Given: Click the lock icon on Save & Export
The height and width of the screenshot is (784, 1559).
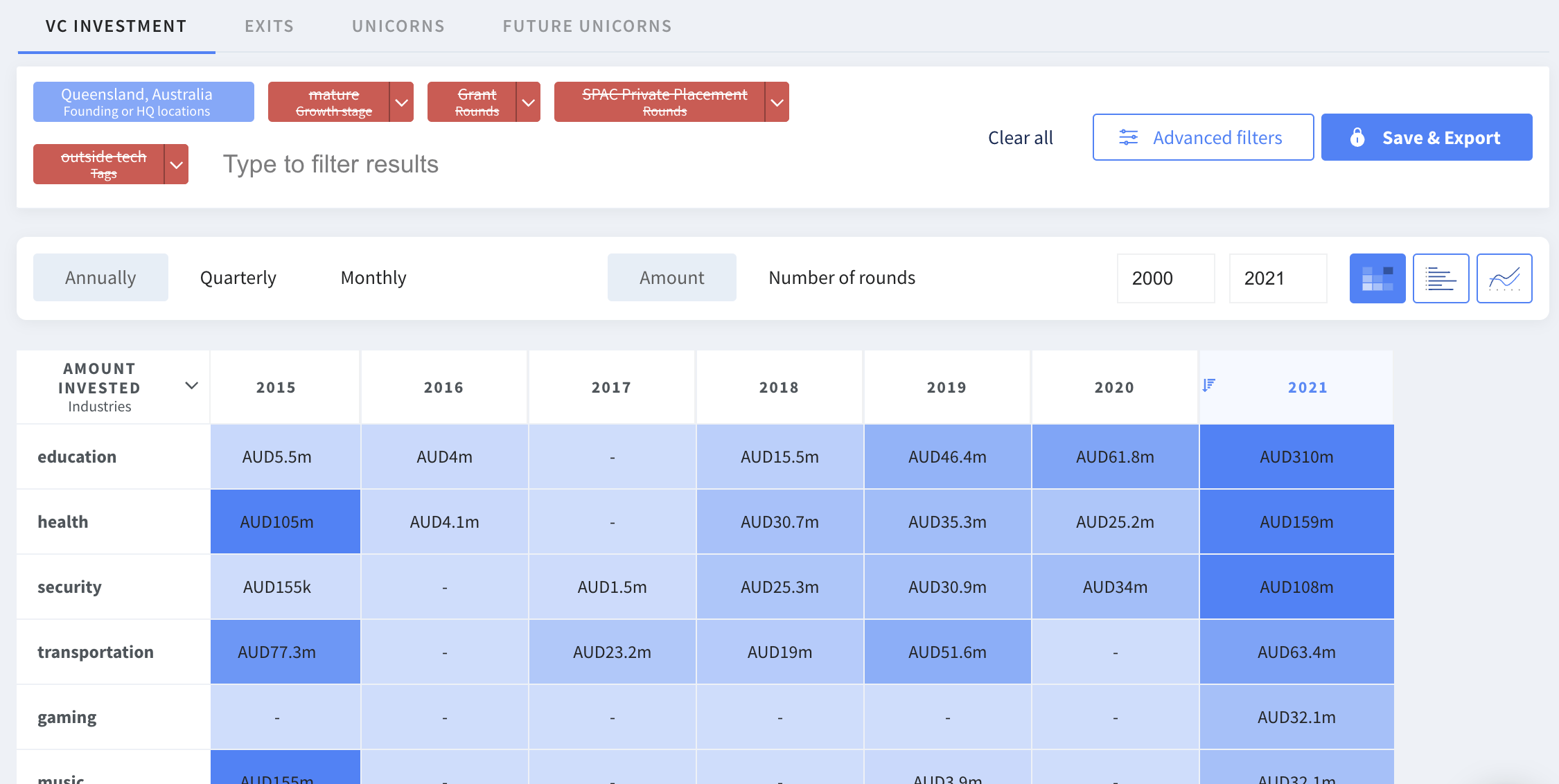Looking at the screenshot, I should [1357, 137].
